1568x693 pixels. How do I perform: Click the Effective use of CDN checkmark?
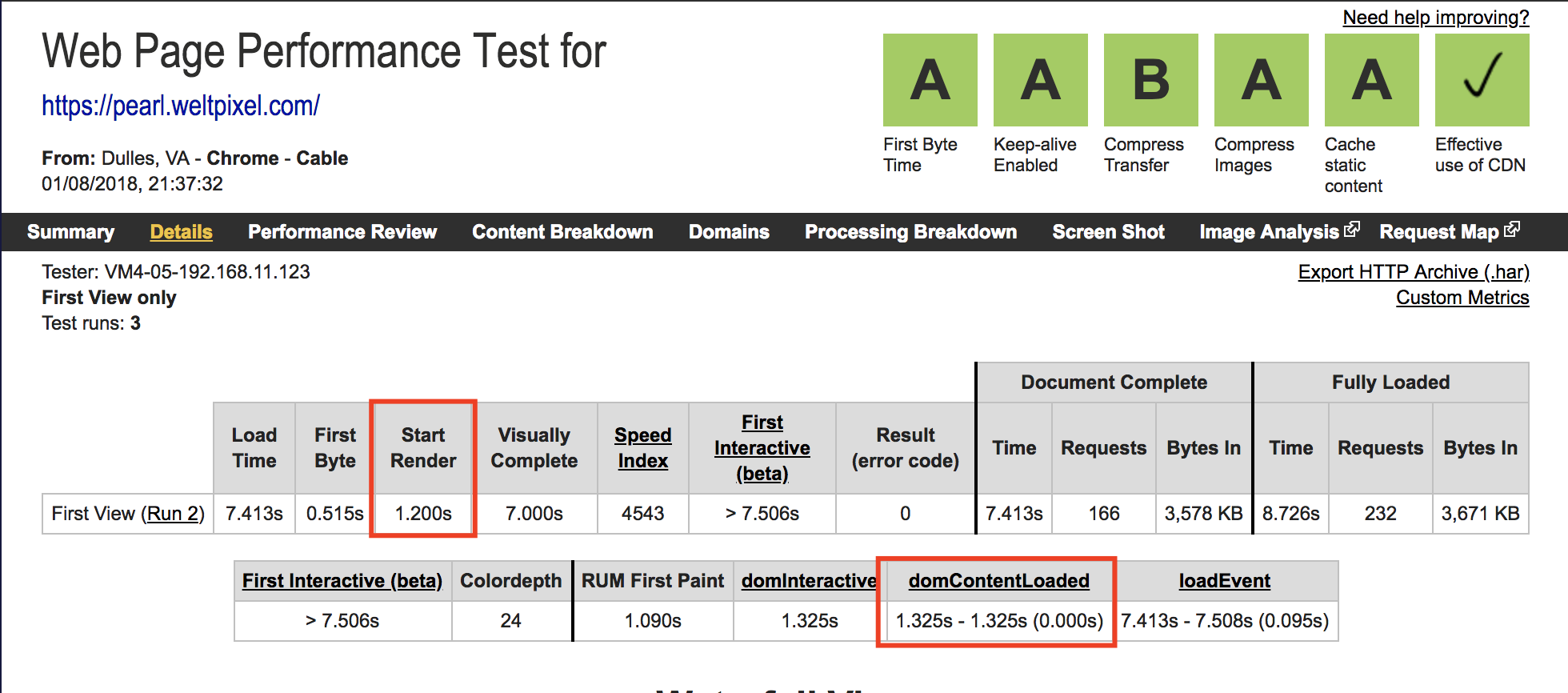[1482, 80]
